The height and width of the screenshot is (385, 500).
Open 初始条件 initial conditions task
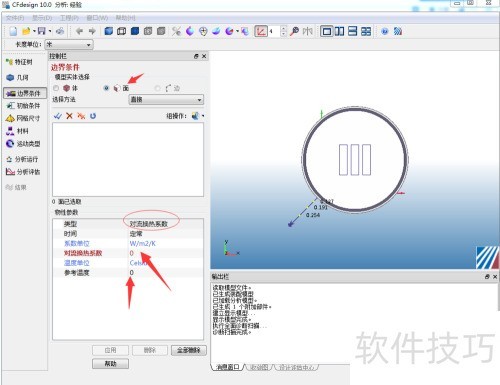(x=23, y=106)
